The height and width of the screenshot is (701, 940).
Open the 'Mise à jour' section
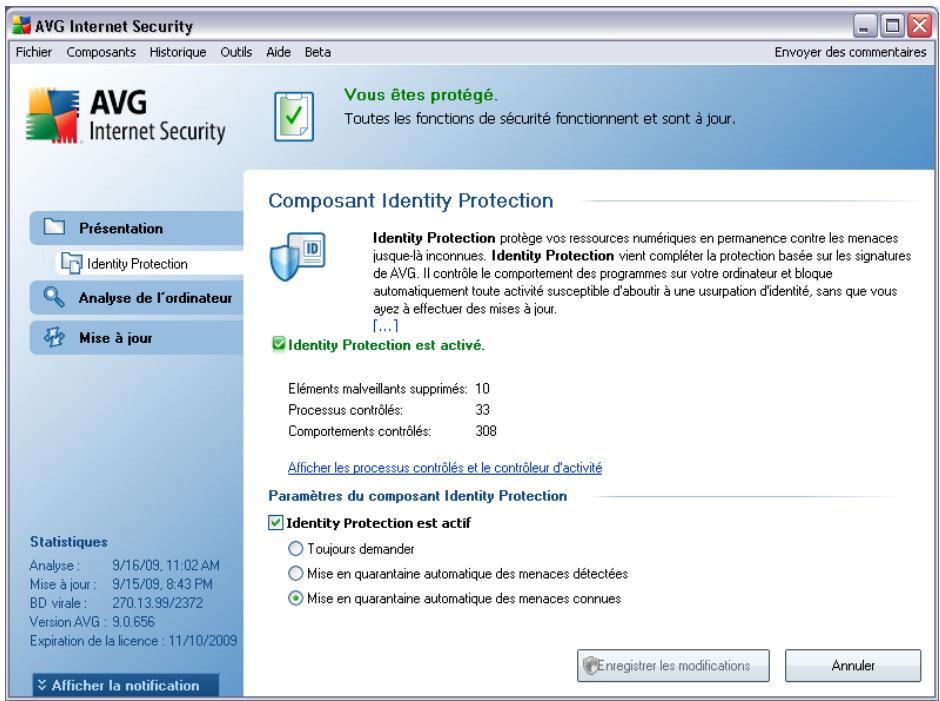point(137,338)
